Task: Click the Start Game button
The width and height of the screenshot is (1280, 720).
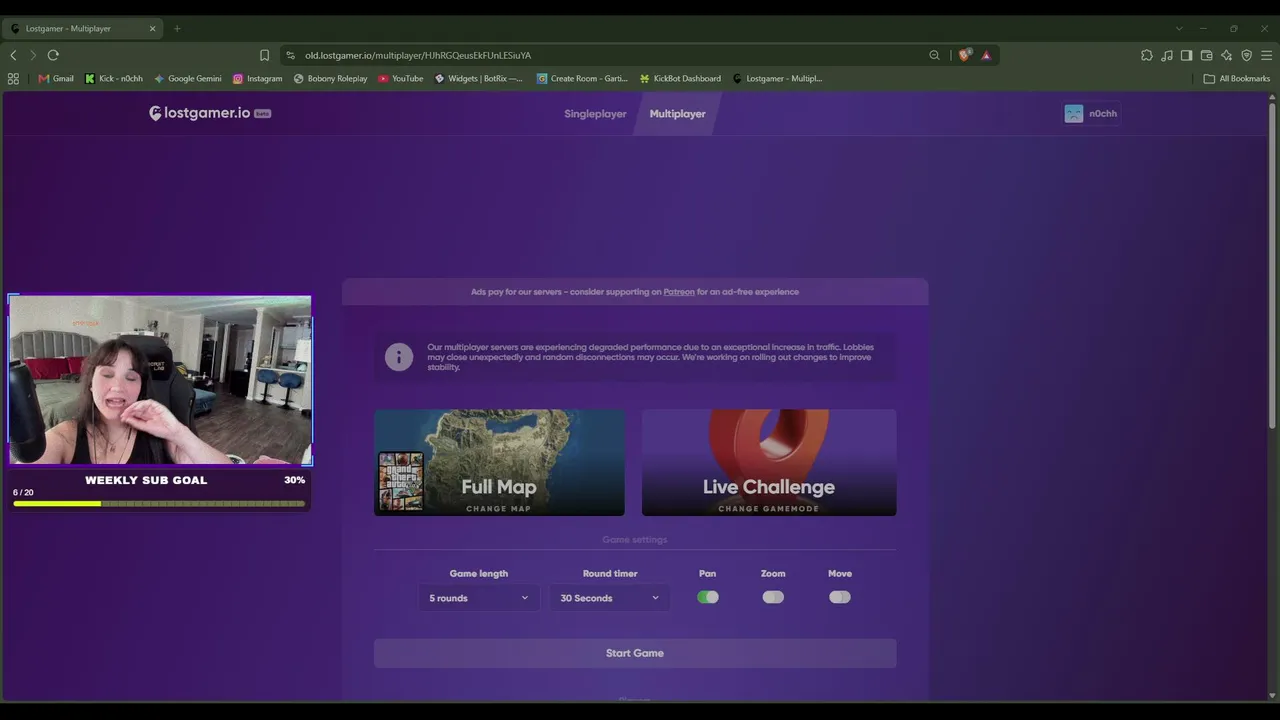Action: [x=635, y=653]
